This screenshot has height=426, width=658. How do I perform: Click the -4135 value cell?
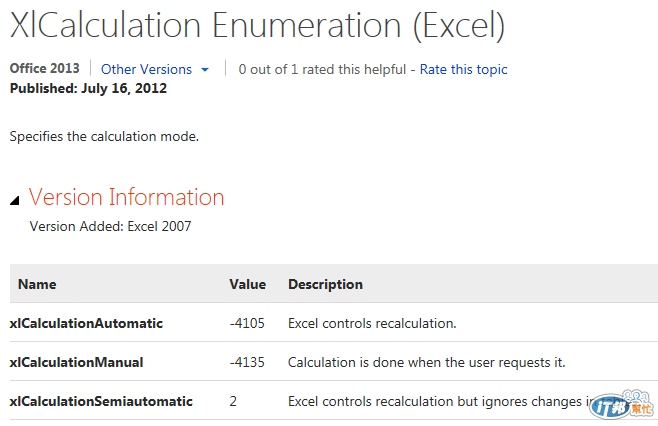tap(247, 362)
